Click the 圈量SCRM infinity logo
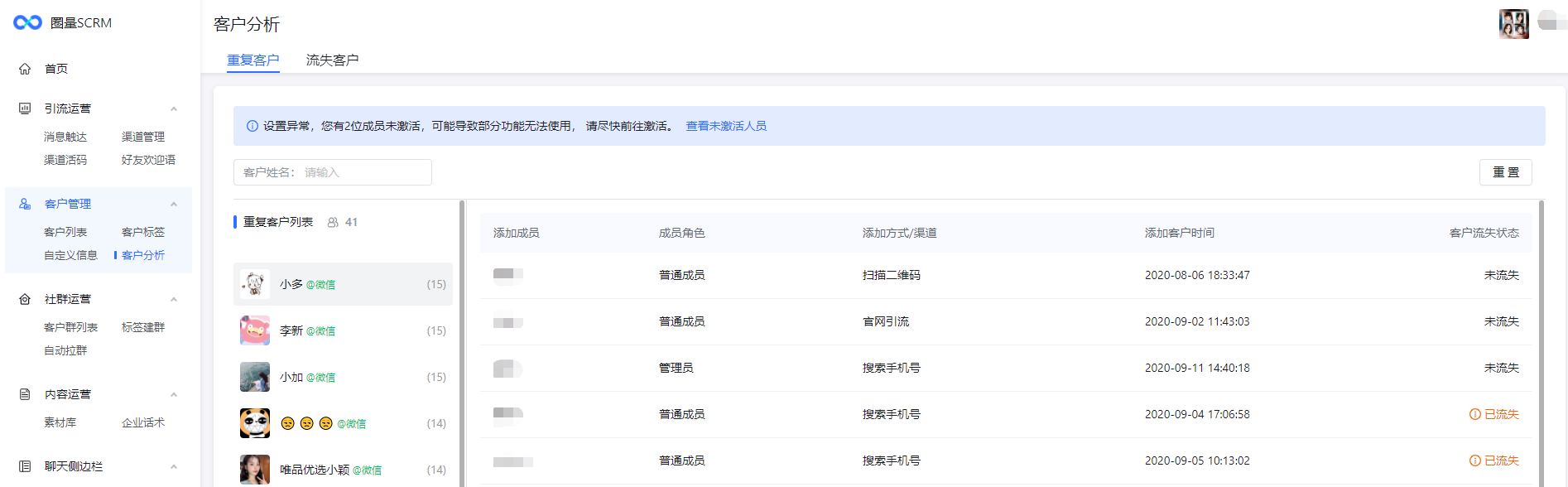Screen dimensions: 1568x487 click(27, 22)
